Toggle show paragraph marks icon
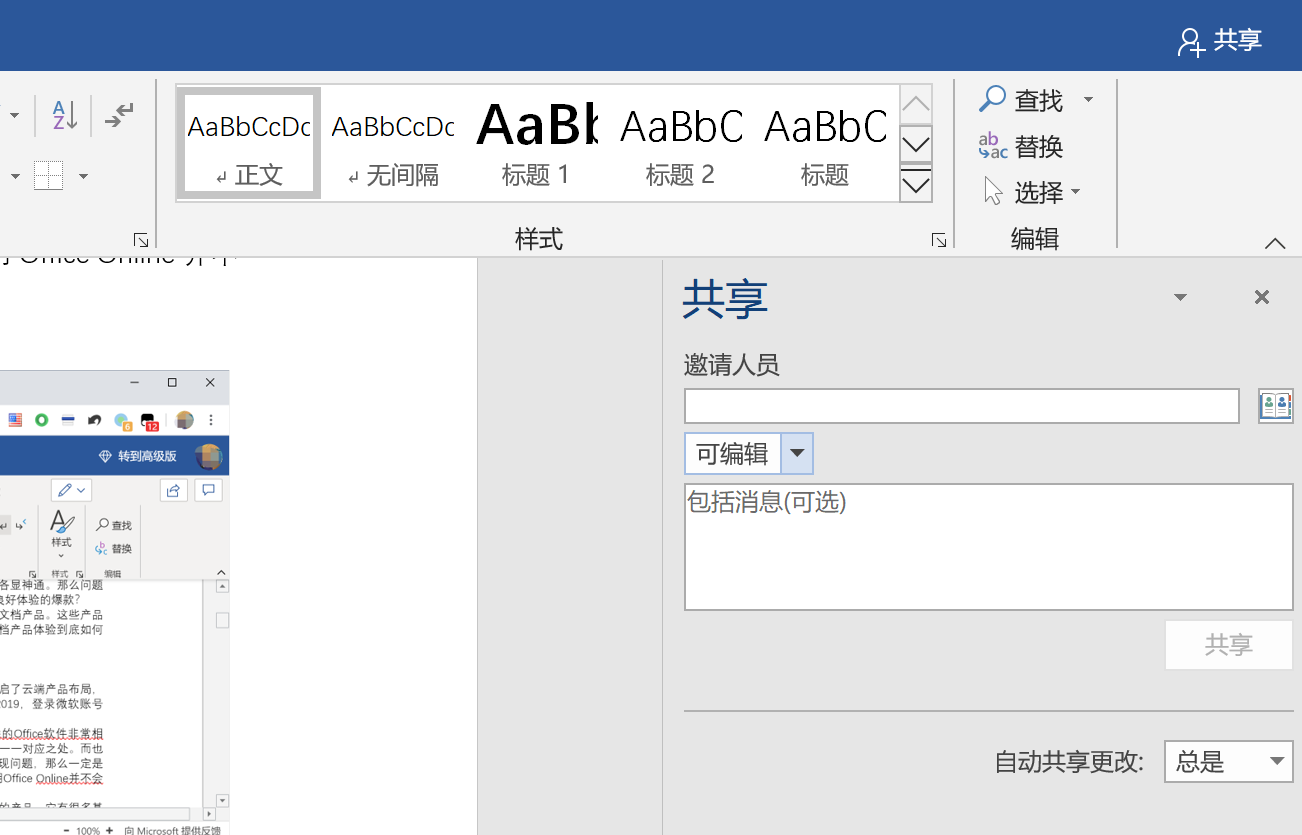The height and width of the screenshot is (835, 1302). [x=119, y=116]
